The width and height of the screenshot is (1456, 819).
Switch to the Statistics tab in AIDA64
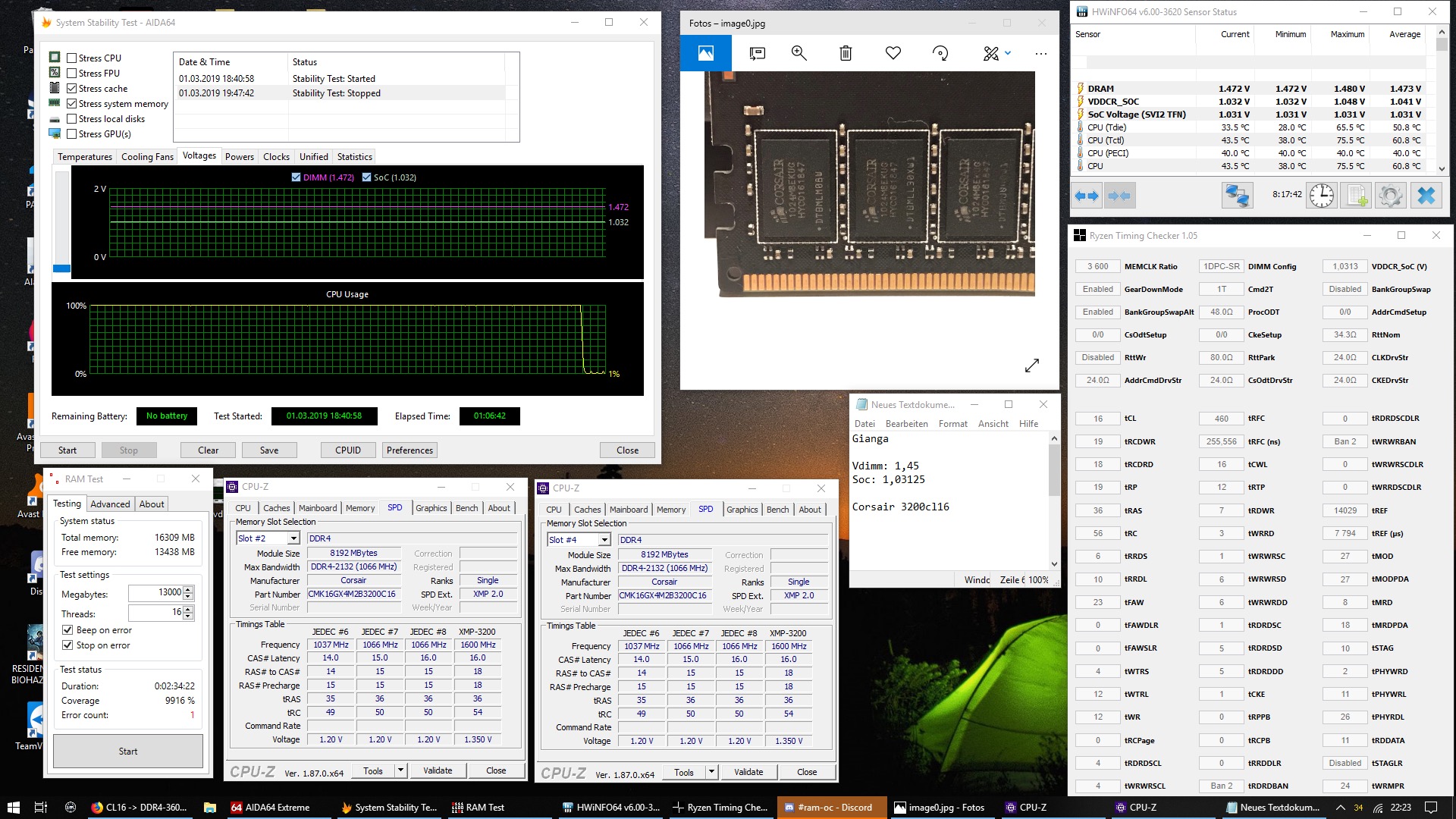coord(354,157)
